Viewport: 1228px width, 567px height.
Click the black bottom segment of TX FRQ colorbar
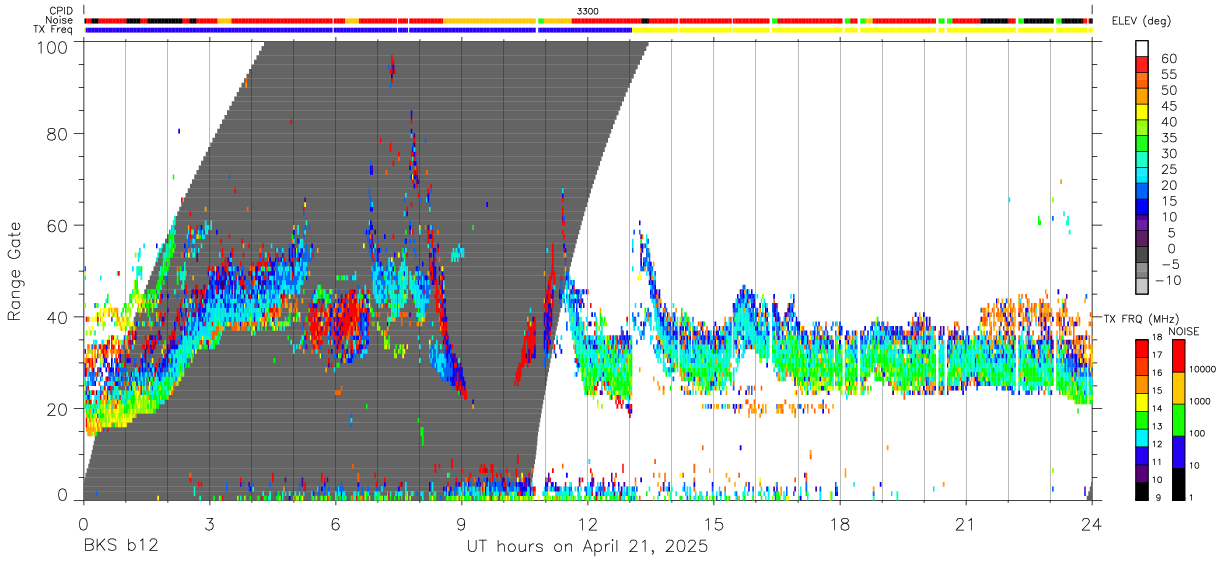[1142, 489]
